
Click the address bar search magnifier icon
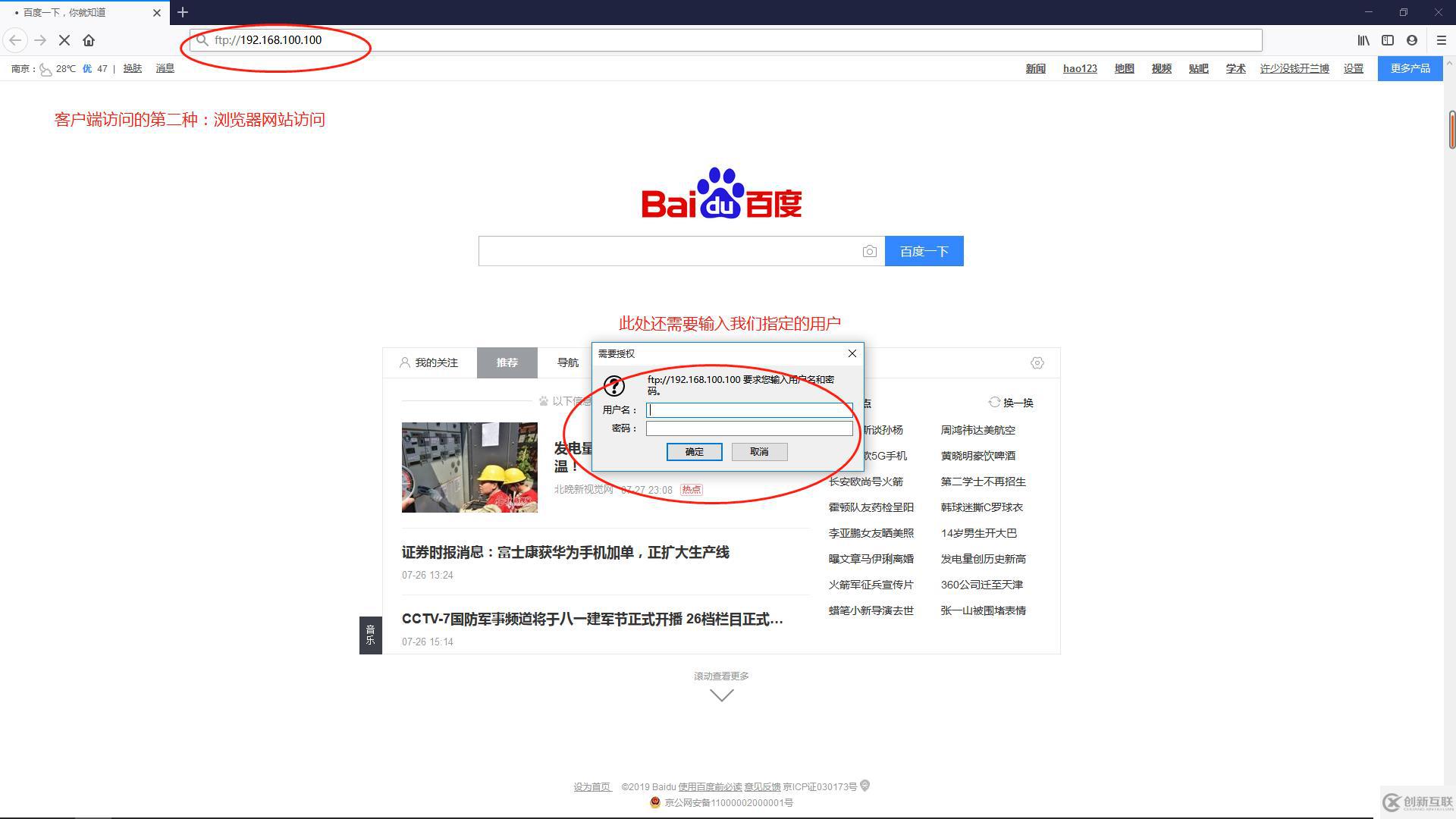202,40
